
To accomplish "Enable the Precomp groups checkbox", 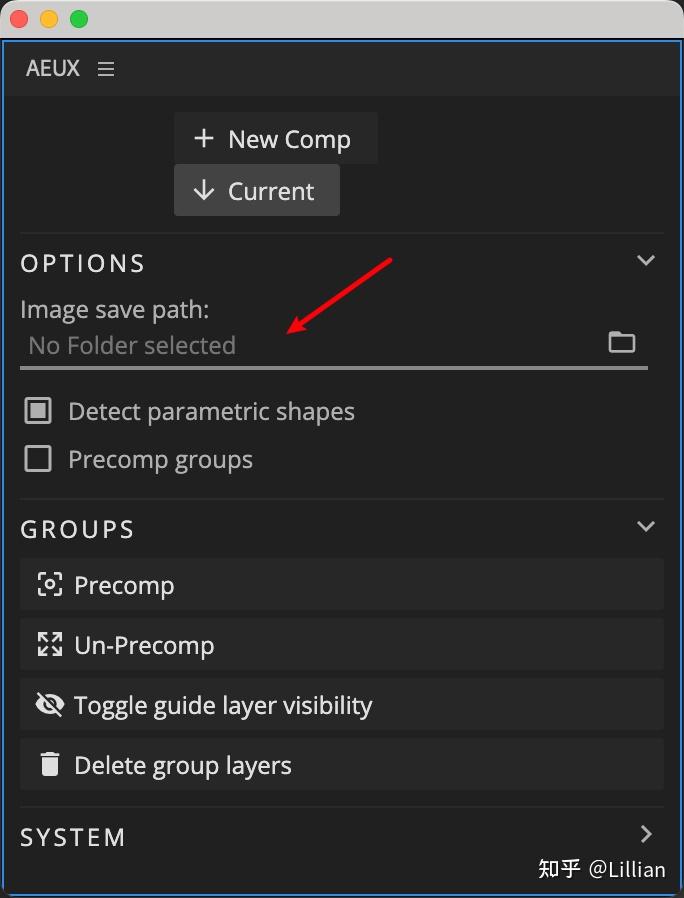I will tap(38, 459).
